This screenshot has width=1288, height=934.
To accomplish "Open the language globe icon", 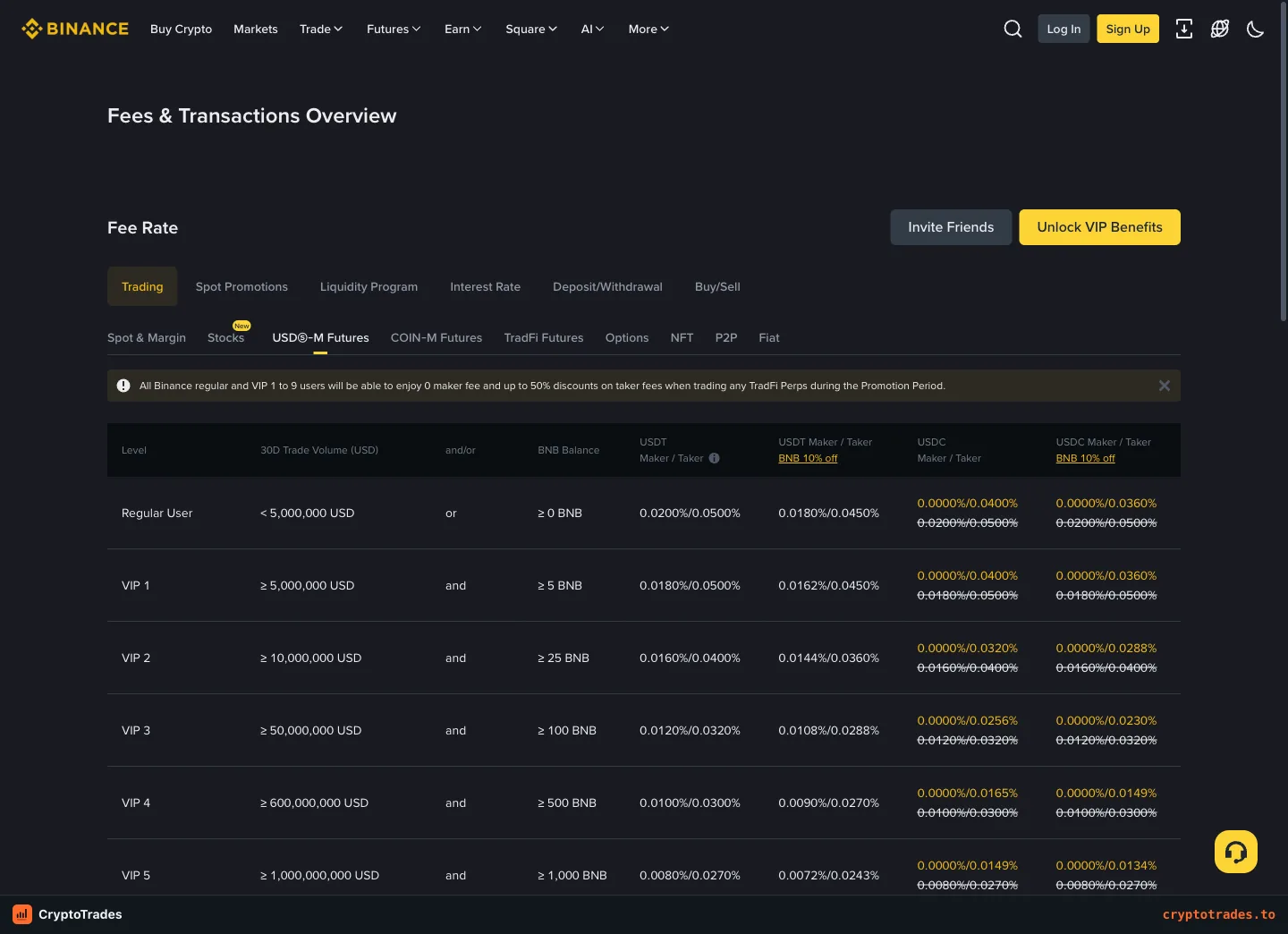I will click(x=1220, y=29).
